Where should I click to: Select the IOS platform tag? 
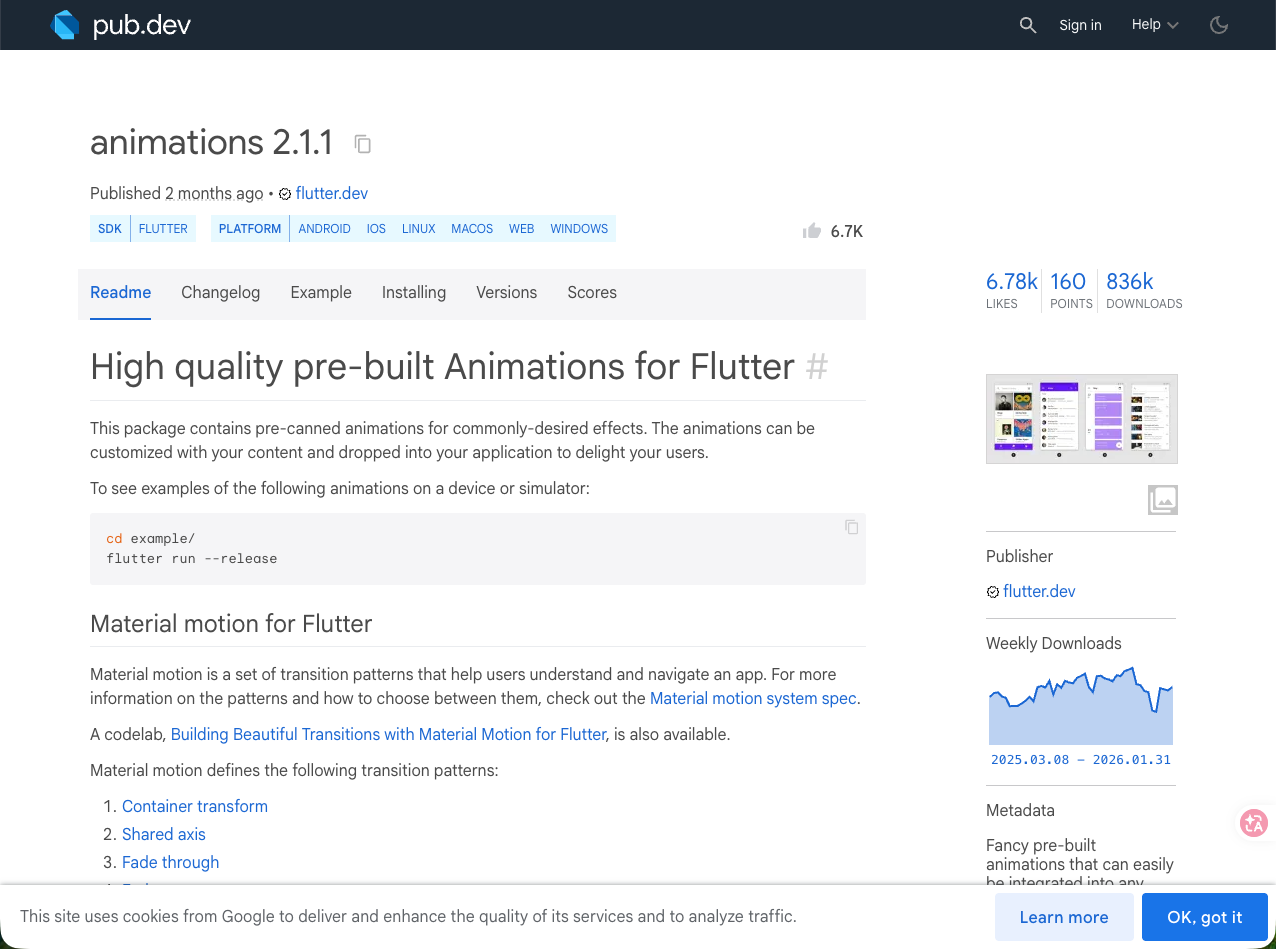(x=376, y=229)
